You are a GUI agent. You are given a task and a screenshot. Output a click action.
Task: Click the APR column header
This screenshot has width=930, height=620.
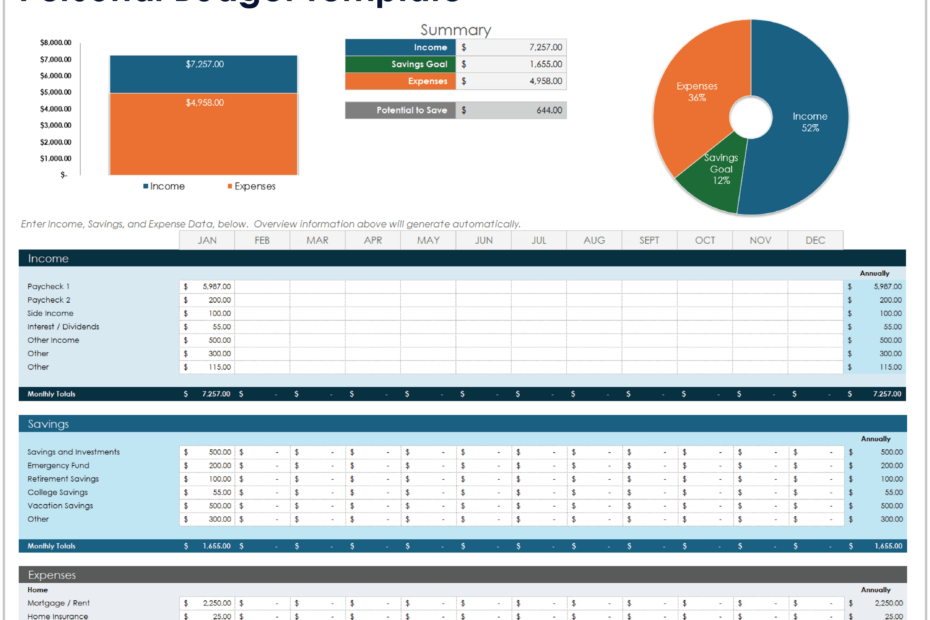372,240
